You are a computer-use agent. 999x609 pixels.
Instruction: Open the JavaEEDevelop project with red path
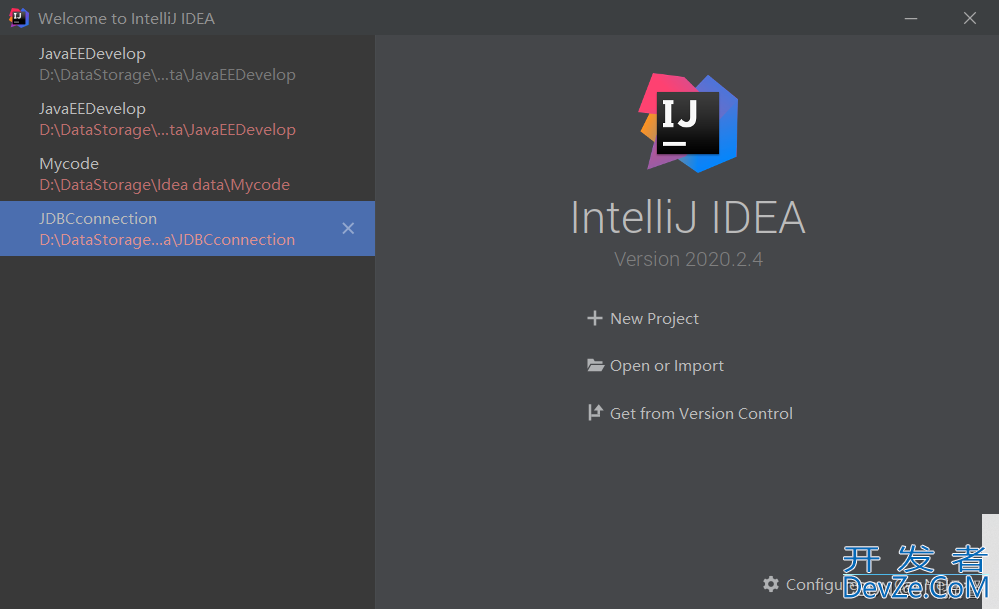[x=187, y=119]
